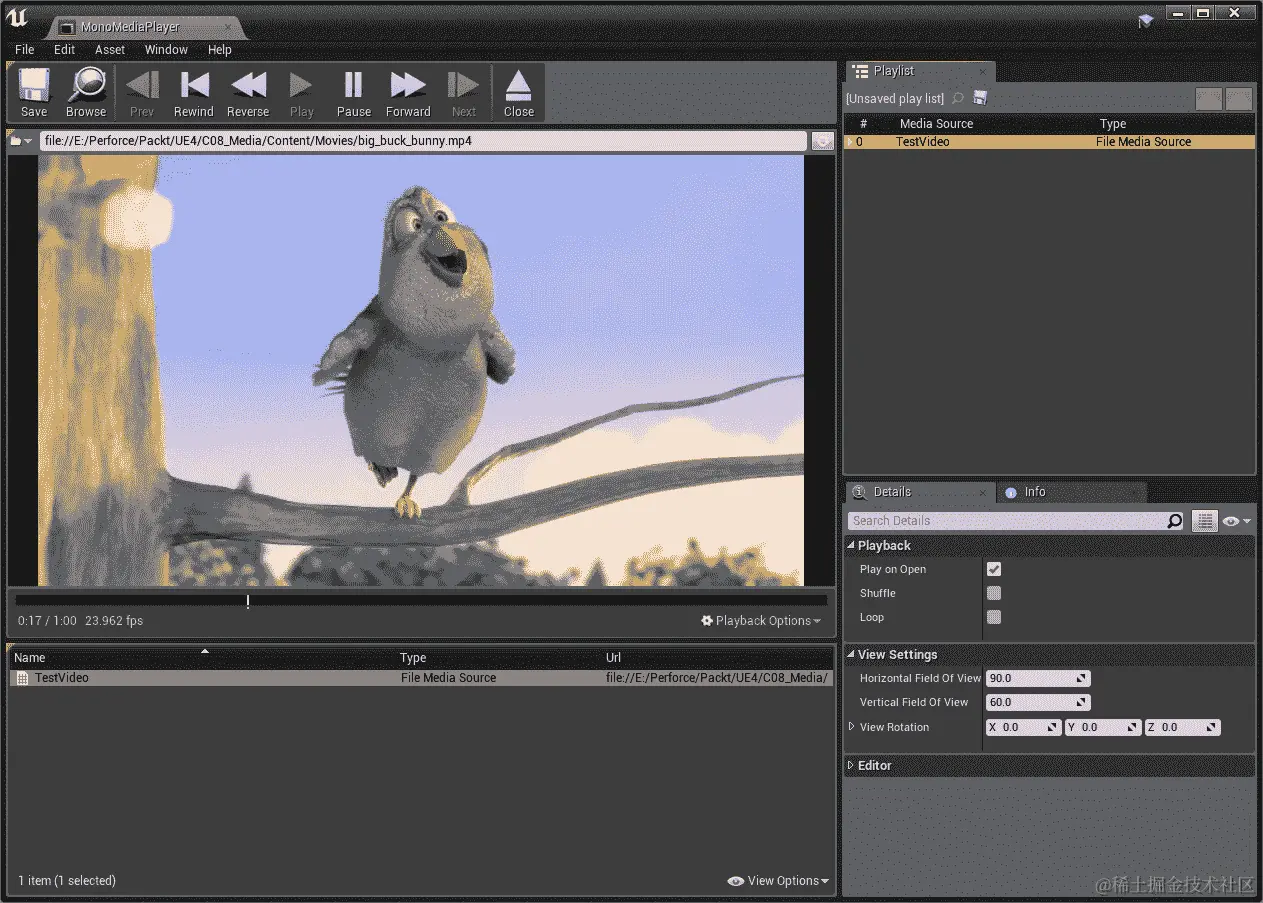Expand the View Rotation property
Viewport: 1263px width, 903px height.
pyautogui.click(x=852, y=727)
